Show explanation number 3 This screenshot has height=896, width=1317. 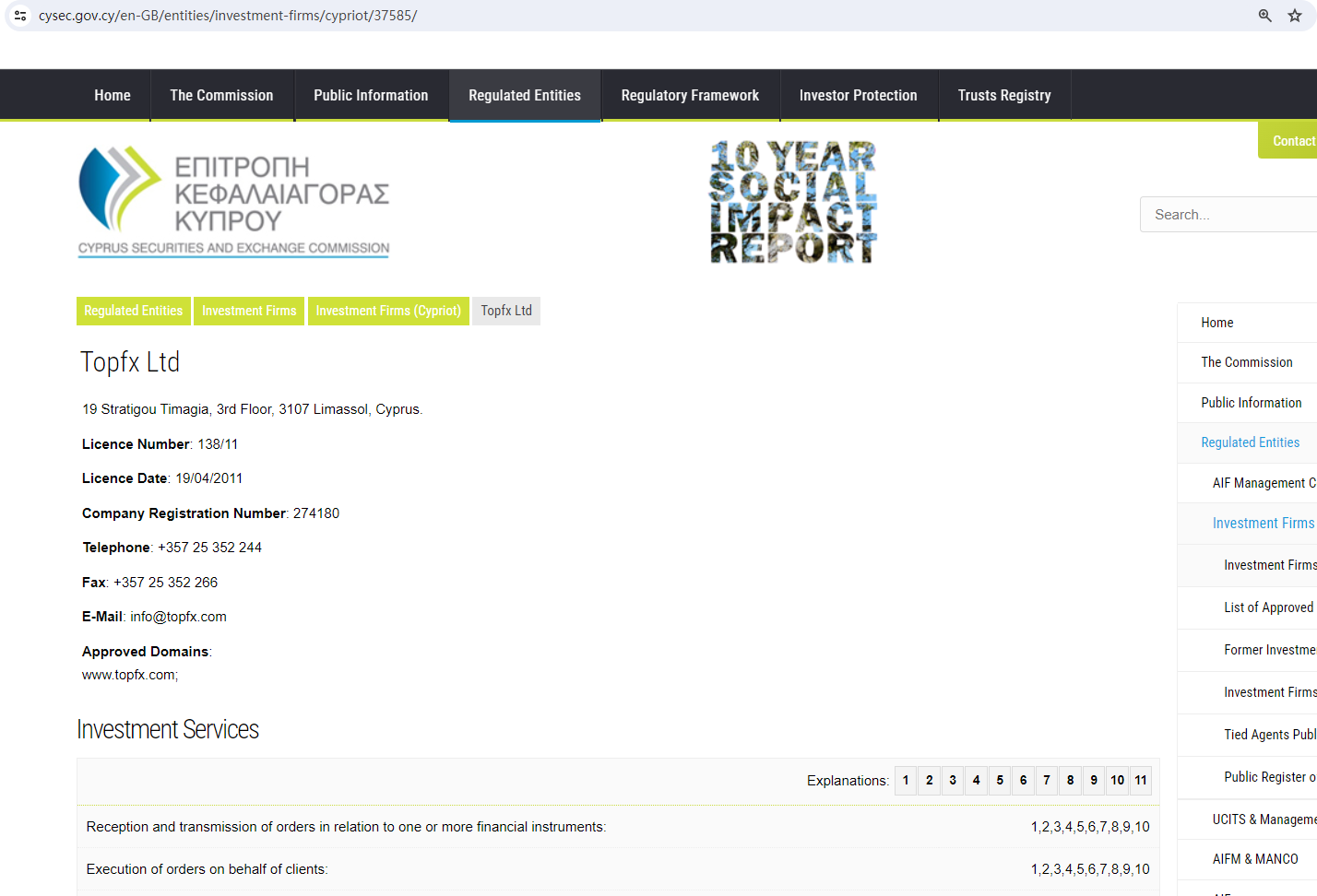coord(953,781)
